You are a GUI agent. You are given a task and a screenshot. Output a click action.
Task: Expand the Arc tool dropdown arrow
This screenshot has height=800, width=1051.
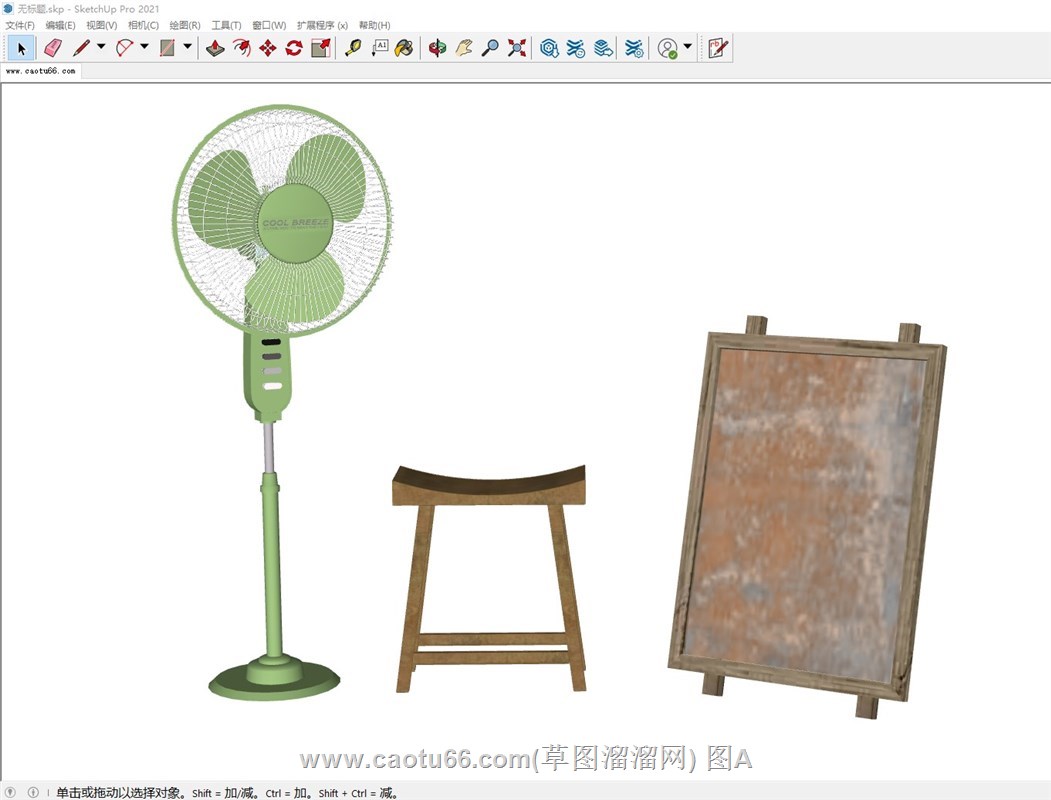(144, 47)
